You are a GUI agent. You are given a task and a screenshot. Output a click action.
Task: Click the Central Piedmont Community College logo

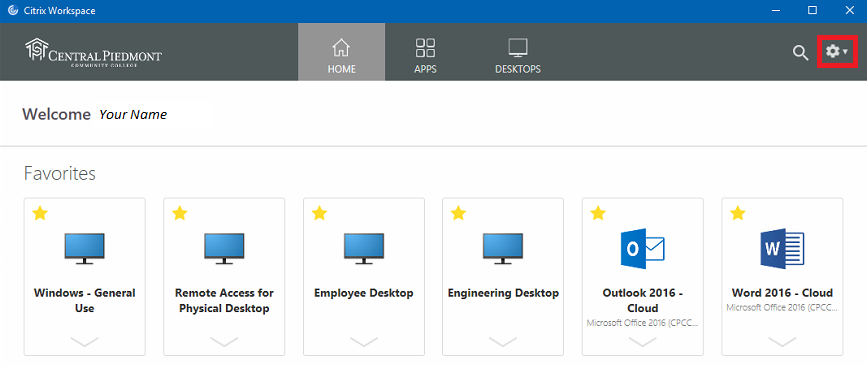[93, 53]
